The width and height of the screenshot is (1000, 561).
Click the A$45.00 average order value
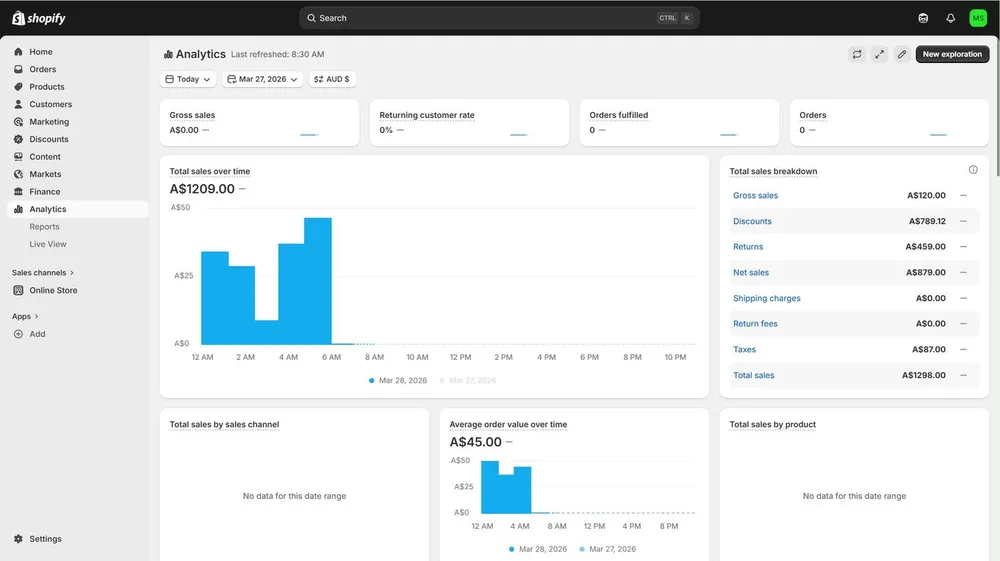tap(476, 442)
